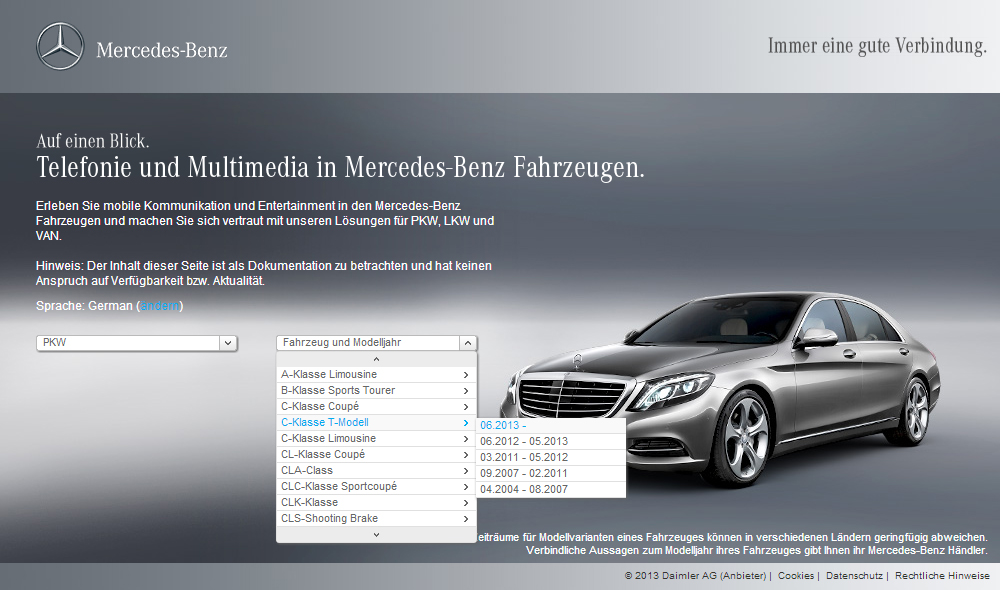Open Rechtliche Hinweise footer link
The width and height of the screenshot is (1000, 590).
click(x=942, y=576)
